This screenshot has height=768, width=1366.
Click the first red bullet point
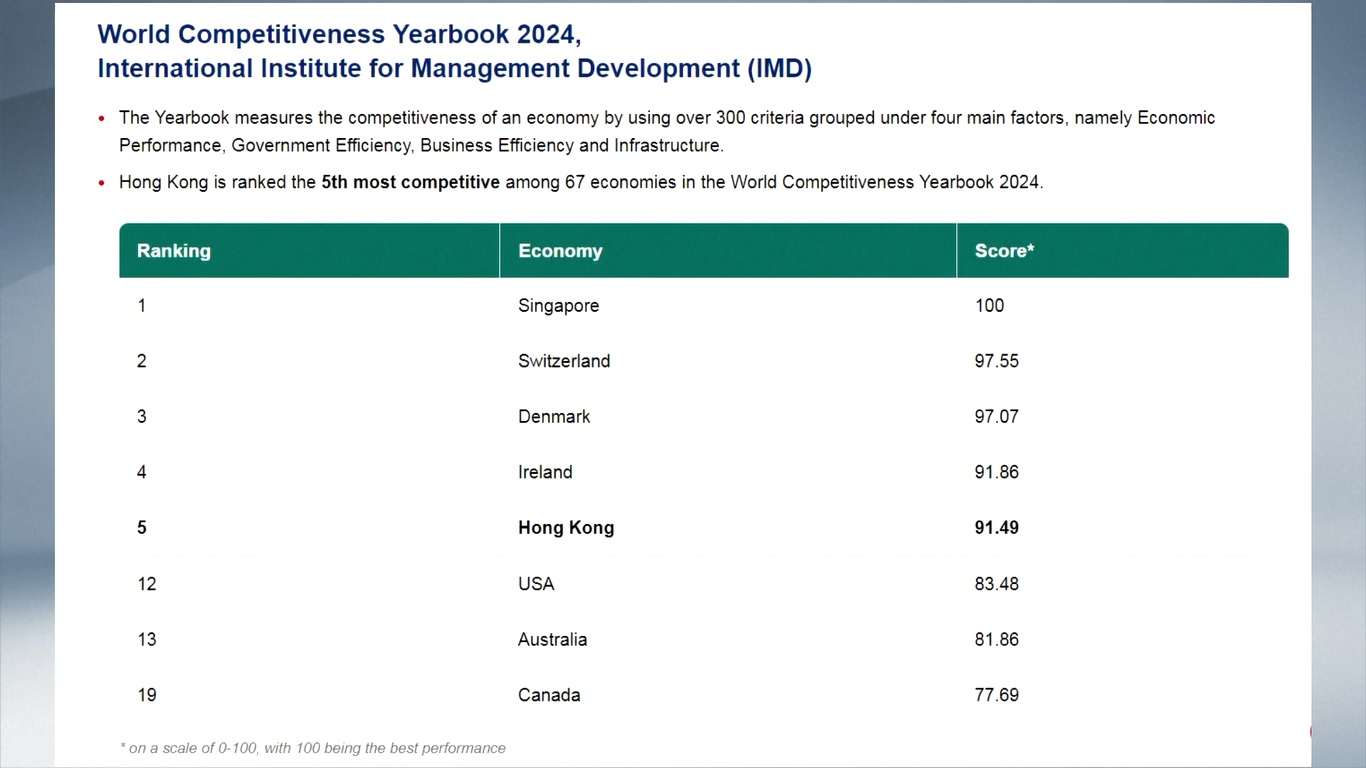(x=102, y=119)
